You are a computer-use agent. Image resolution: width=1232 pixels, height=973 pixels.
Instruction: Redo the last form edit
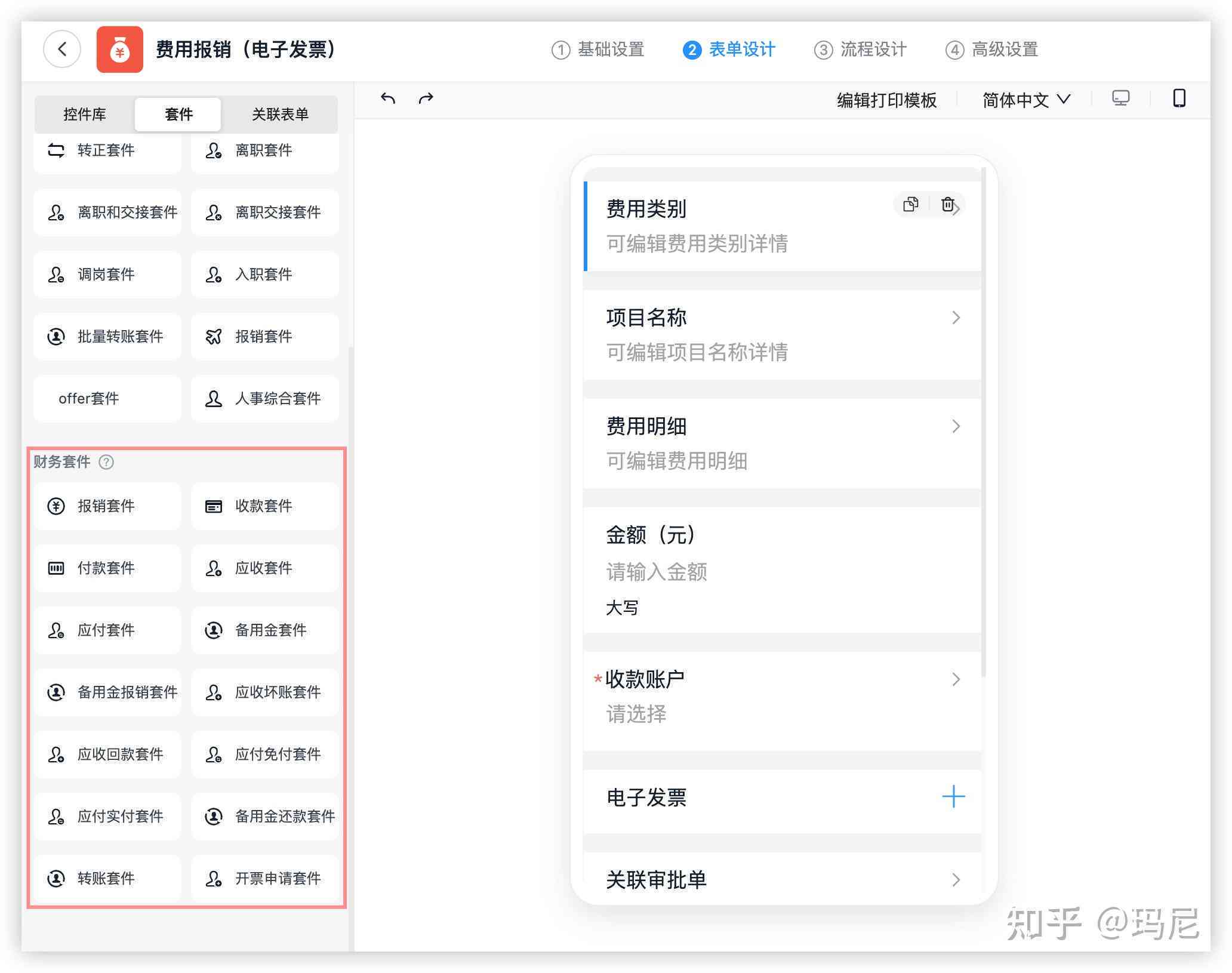[x=426, y=98]
